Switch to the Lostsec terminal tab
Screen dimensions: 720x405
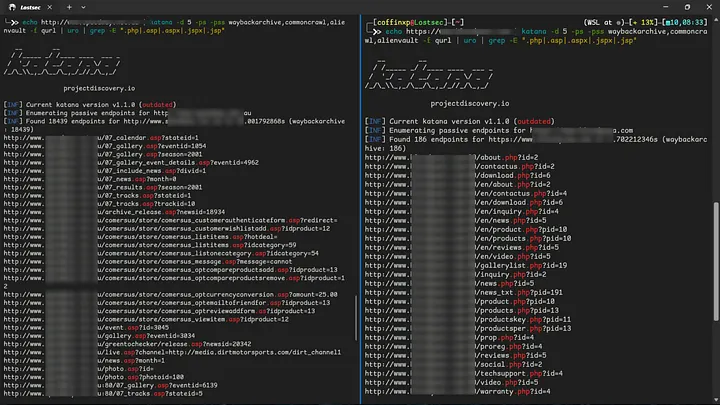pos(29,7)
